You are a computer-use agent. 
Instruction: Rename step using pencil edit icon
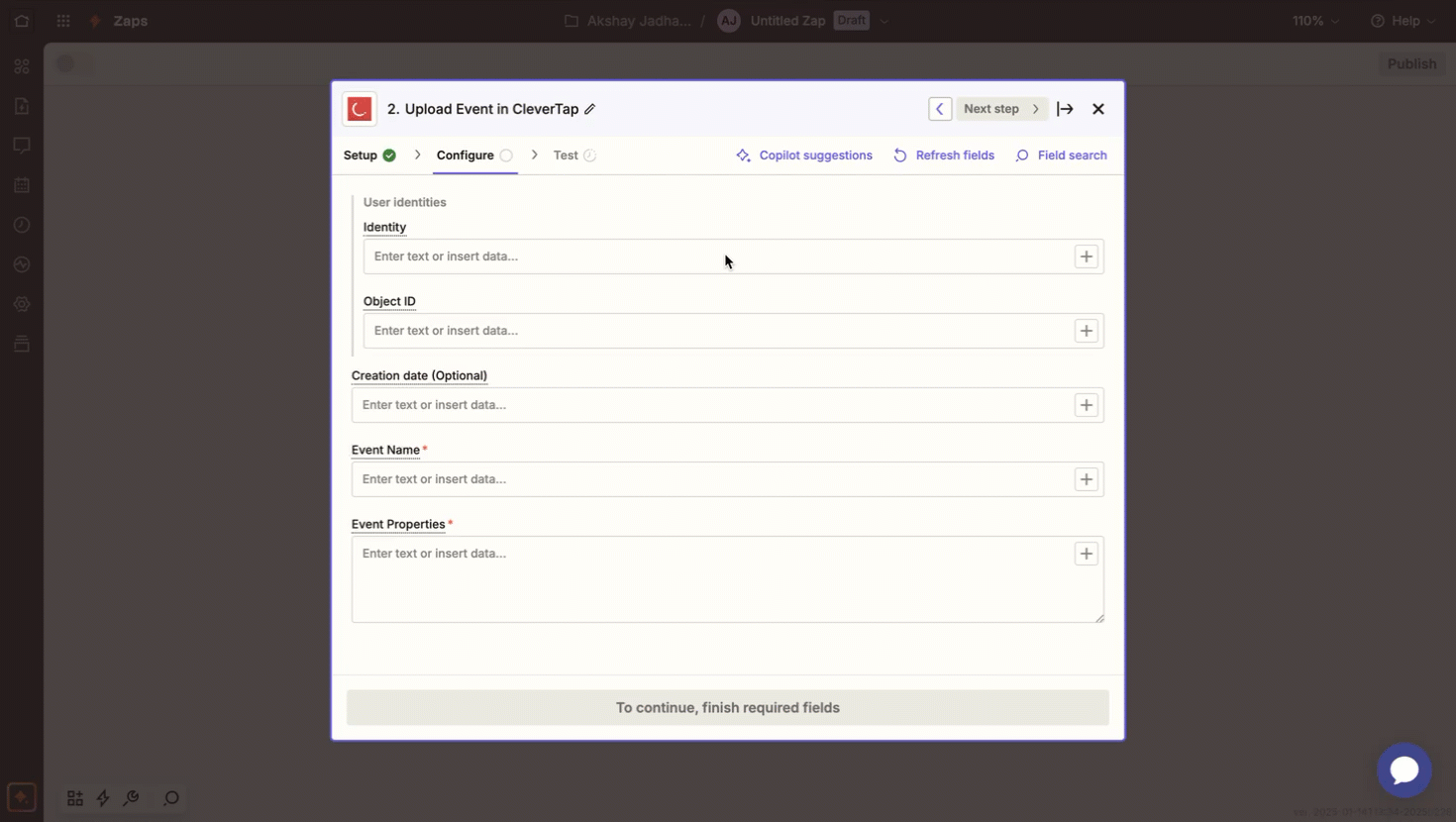[590, 109]
